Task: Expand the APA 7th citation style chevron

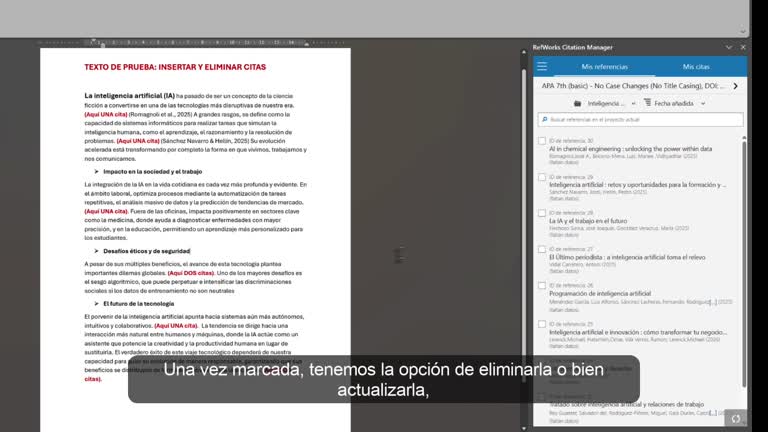Action: point(736,86)
